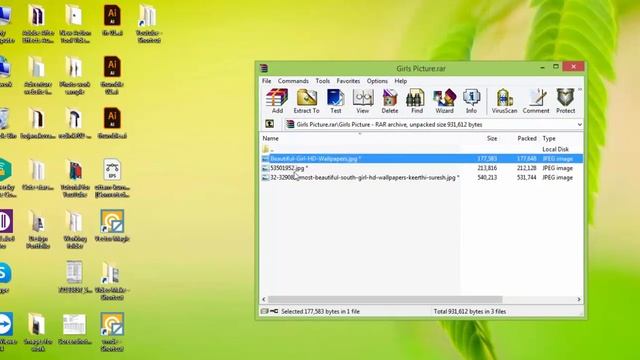Screen dimensions: 640x360
Task: Select the parent folder '..' row
Action: point(422,149)
